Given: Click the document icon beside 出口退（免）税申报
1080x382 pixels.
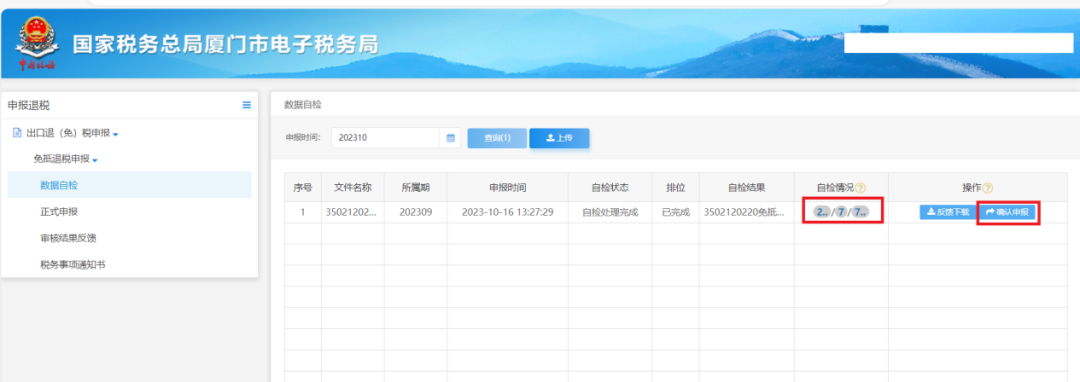Looking at the screenshot, I should (x=17, y=132).
